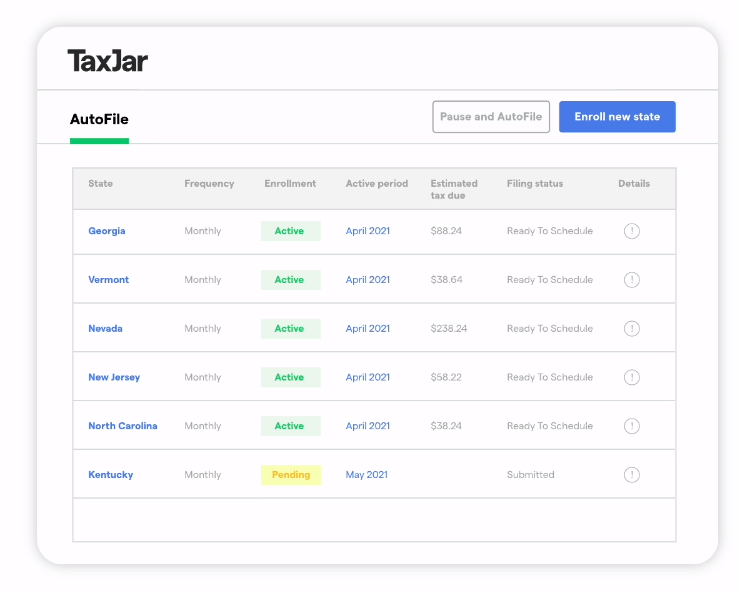Click Georgia's Monthly frequency cell
Image resolution: width=739 pixels, height=594 pixels.
click(203, 231)
